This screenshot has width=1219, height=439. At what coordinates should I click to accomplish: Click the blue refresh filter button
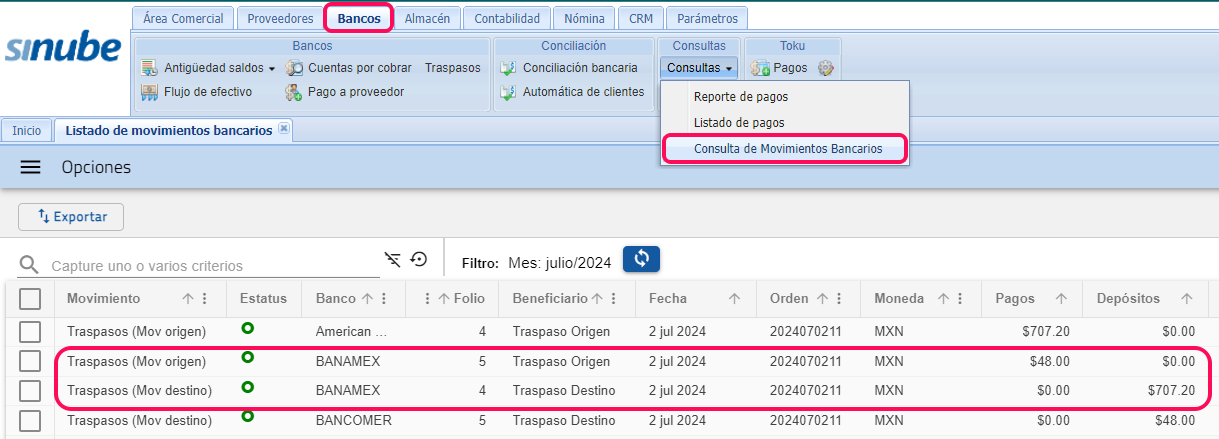point(641,259)
